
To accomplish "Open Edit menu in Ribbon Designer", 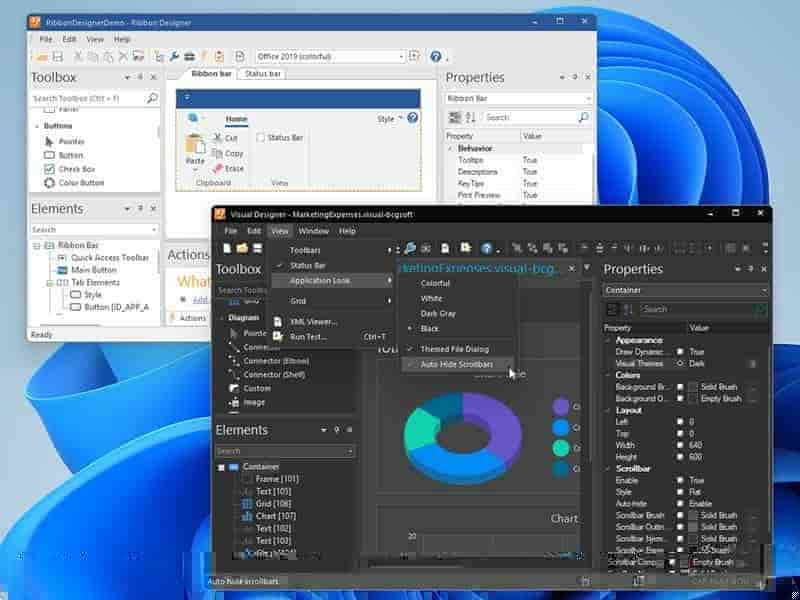I will [x=69, y=39].
